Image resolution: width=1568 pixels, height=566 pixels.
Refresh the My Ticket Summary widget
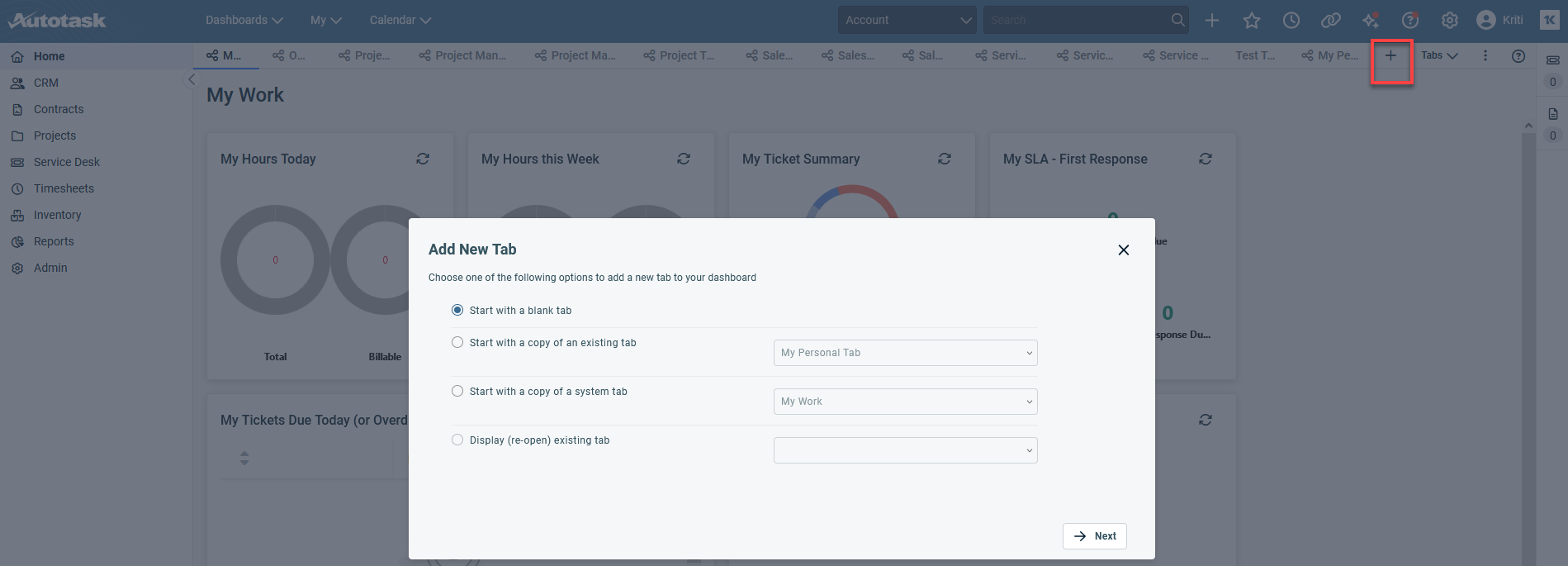click(945, 159)
